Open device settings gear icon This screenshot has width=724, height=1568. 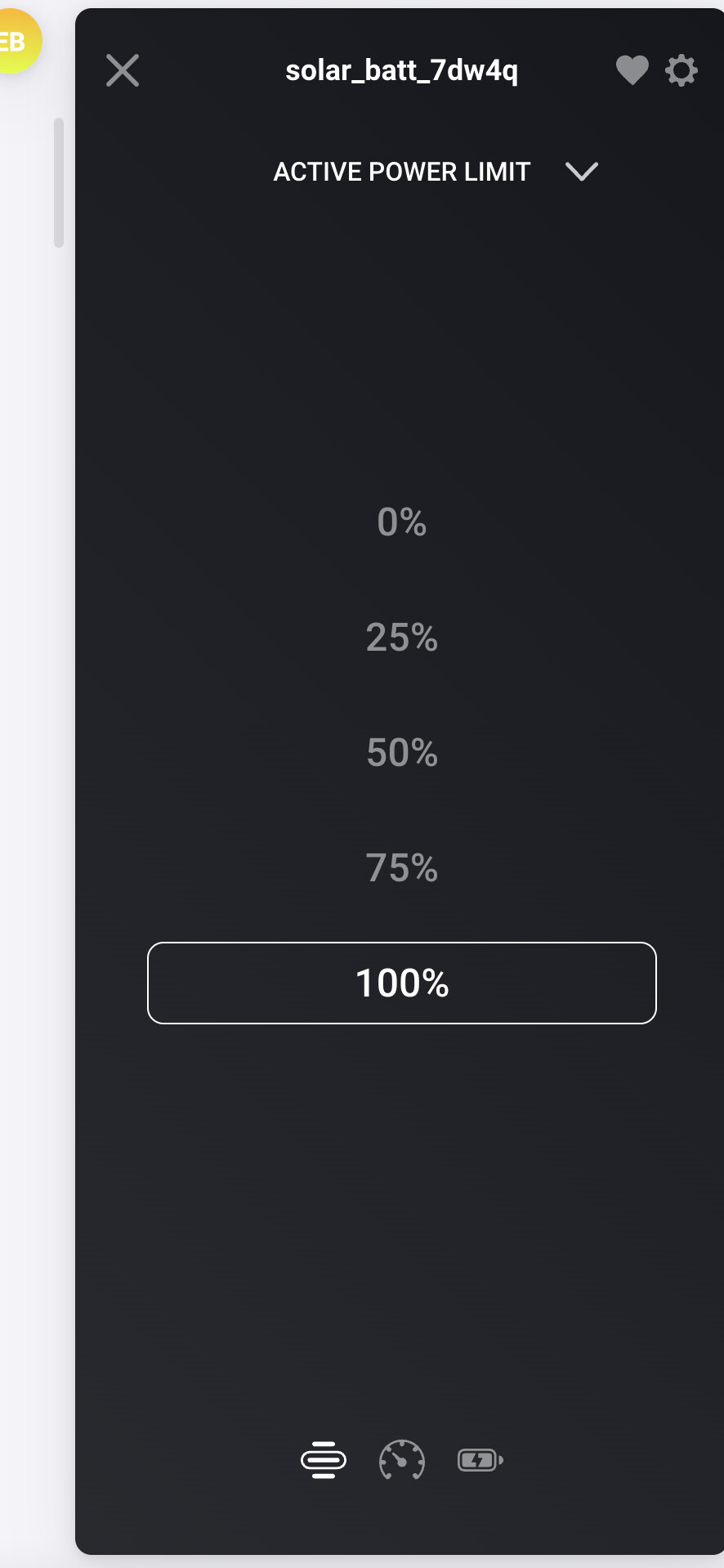pos(681,70)
